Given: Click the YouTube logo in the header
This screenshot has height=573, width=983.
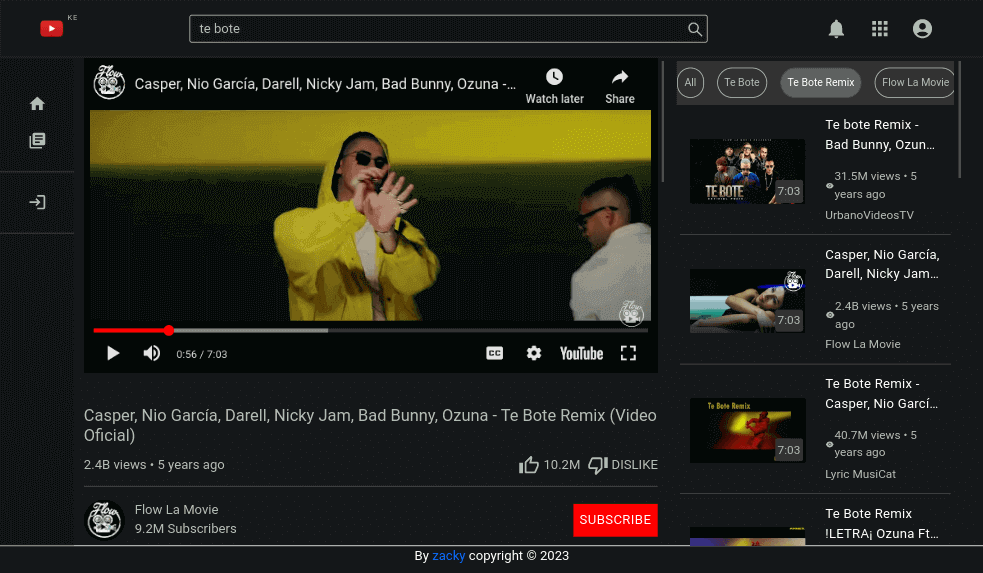Looking at the screenshot, I should (51, 28).
